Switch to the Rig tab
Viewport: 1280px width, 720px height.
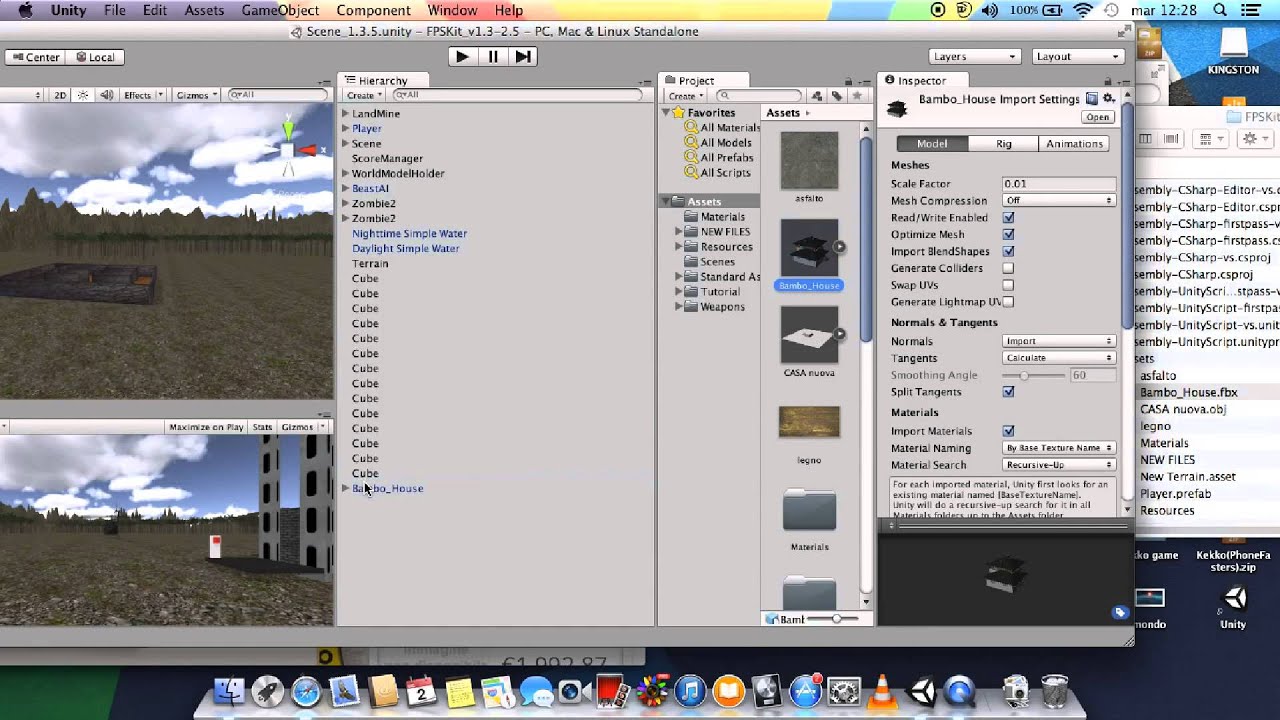pyautogui.click(x=1003, y=144)
